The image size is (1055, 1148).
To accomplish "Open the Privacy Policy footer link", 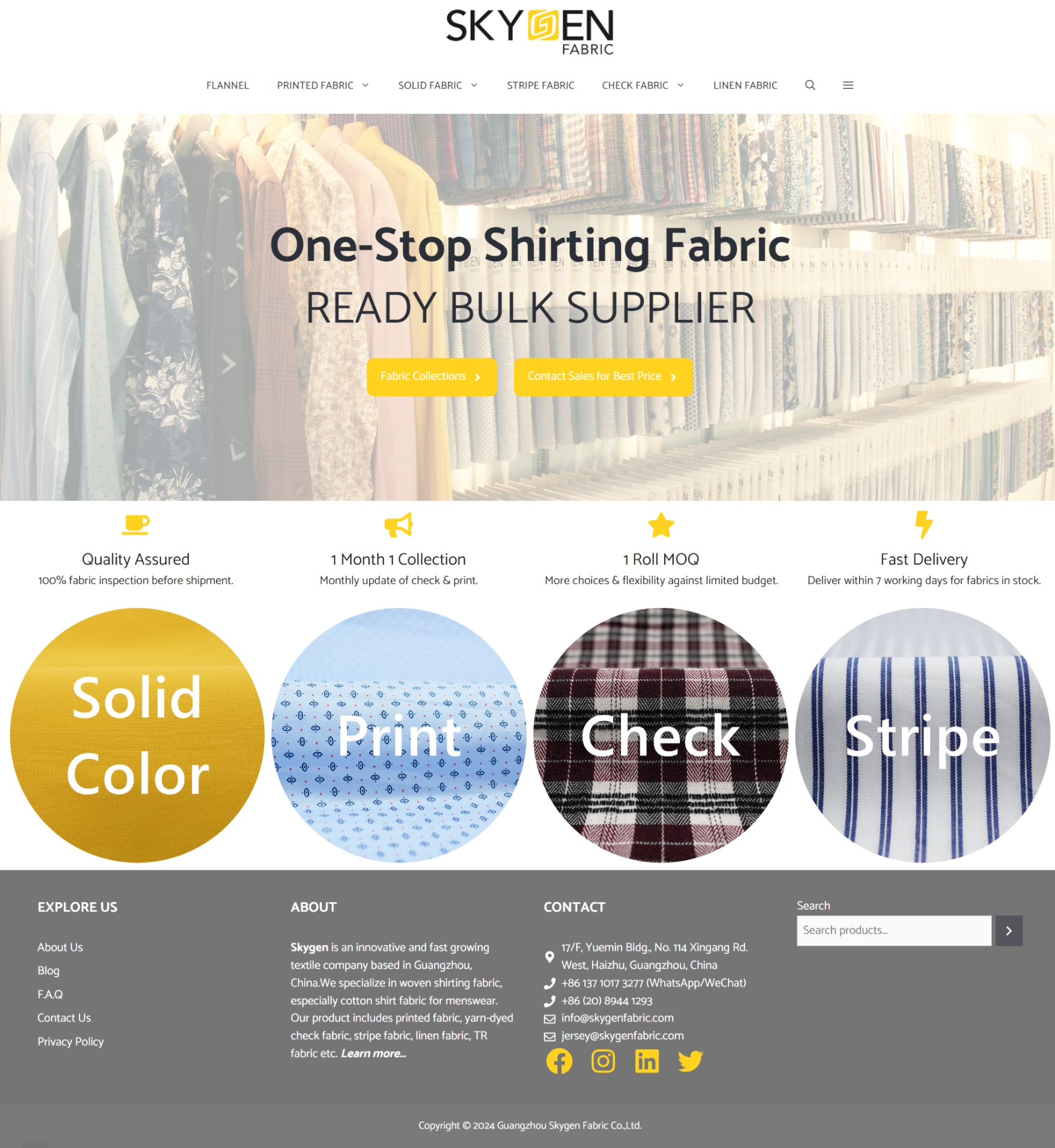I will [70, 1042].
